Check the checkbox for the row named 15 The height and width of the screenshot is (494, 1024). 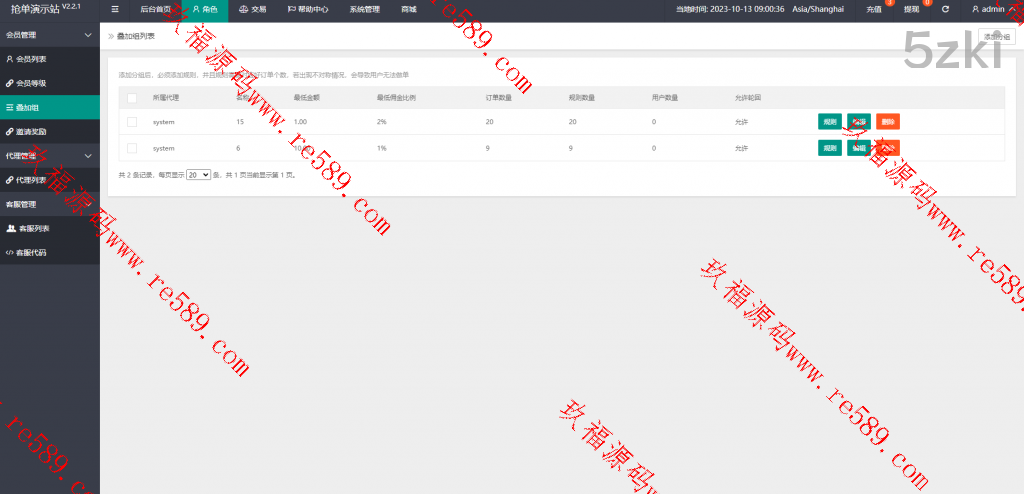click(132, 122)
